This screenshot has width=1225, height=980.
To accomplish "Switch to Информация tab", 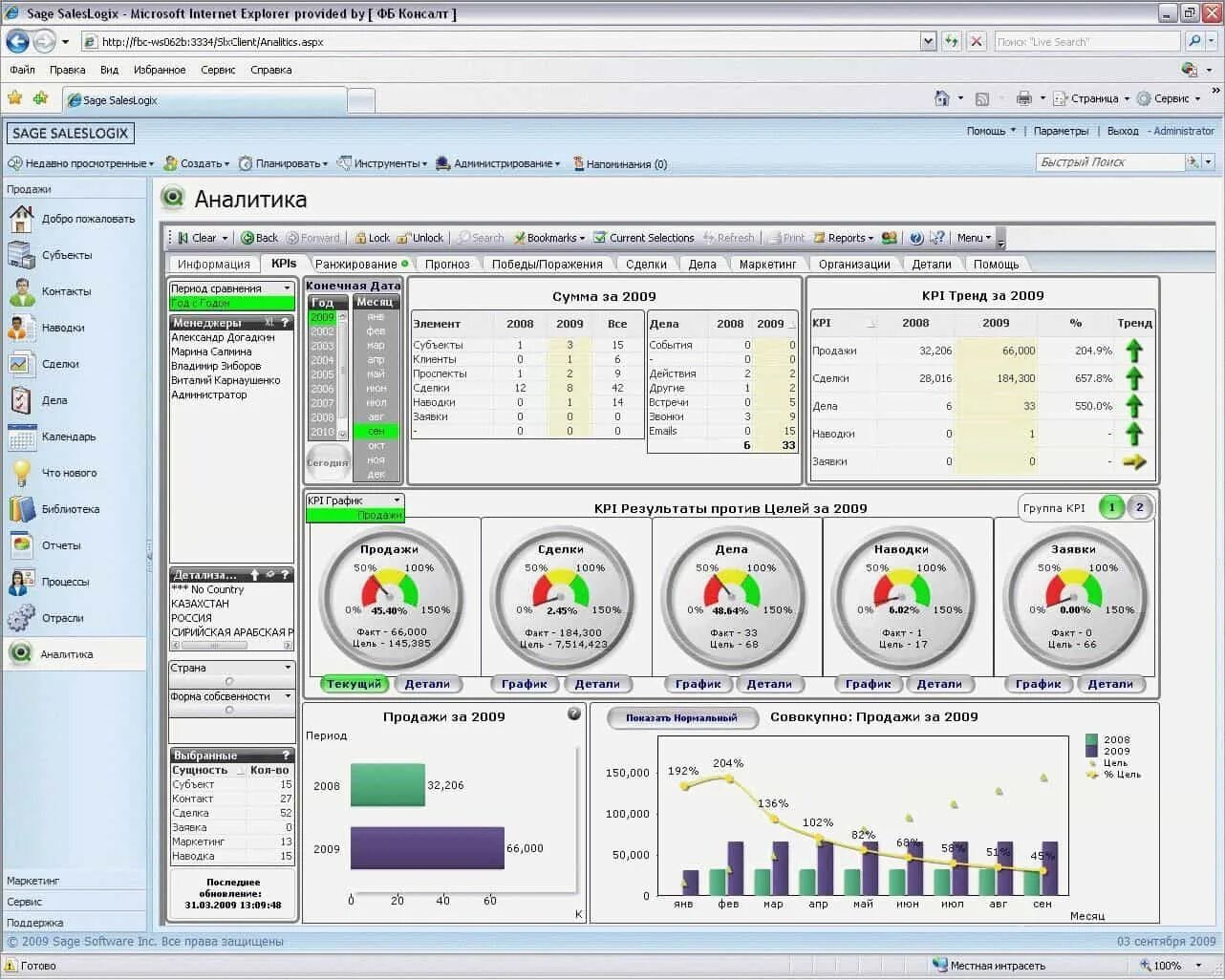I will 214,265.
